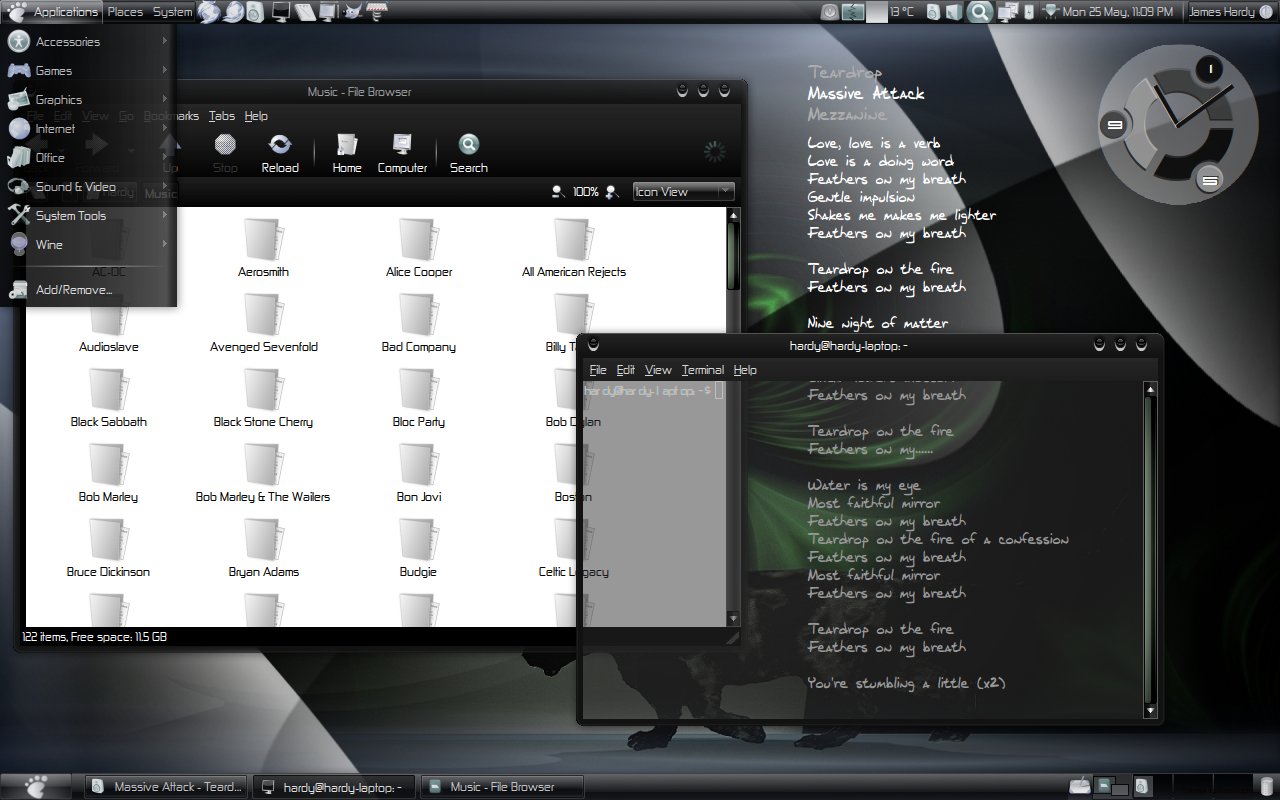This screenshot has height=800, width=1280.
Task: Open the Help menu in File Browser
Action: click(x=256, y=116)
